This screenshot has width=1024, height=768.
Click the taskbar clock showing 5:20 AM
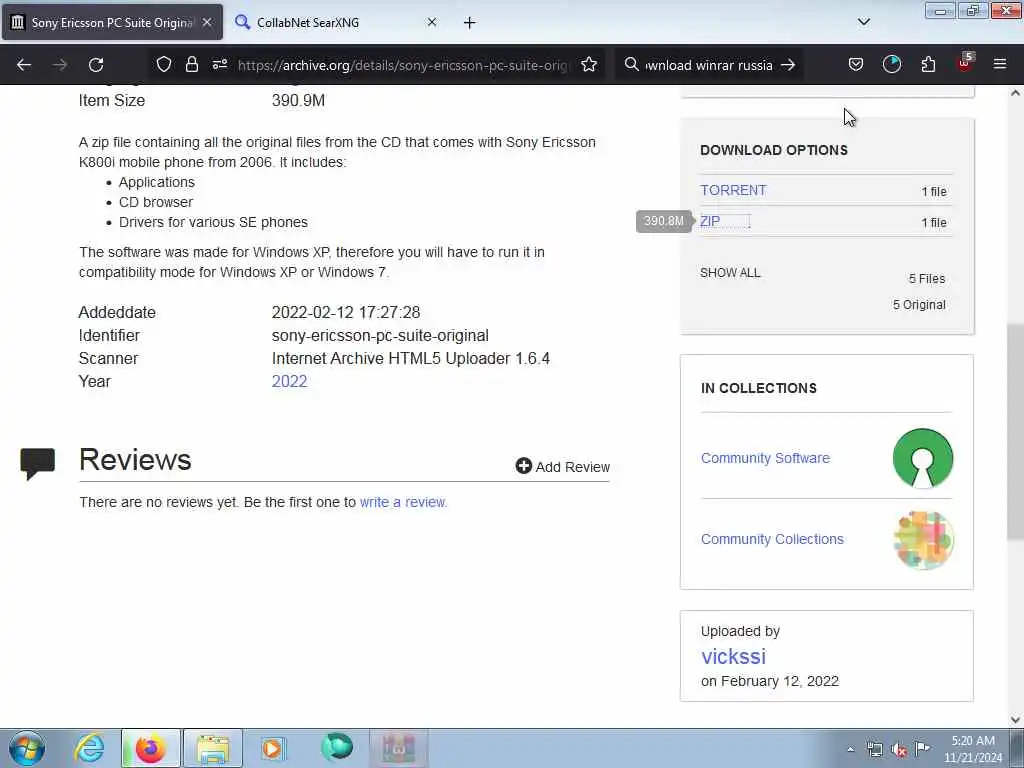[973, 749]
